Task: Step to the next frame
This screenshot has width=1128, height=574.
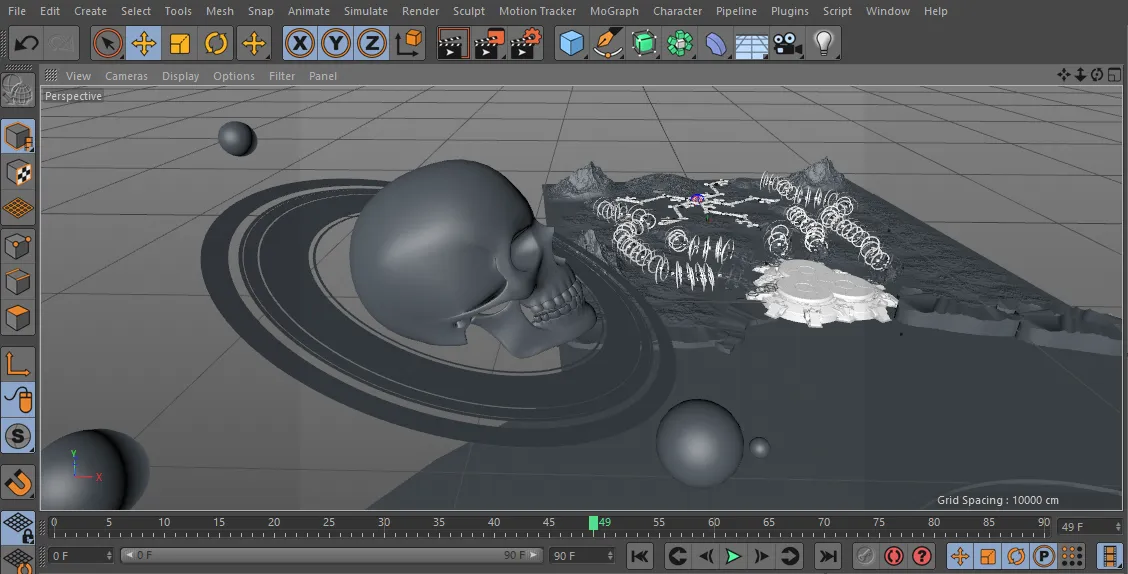Action: tap(762, 556)
